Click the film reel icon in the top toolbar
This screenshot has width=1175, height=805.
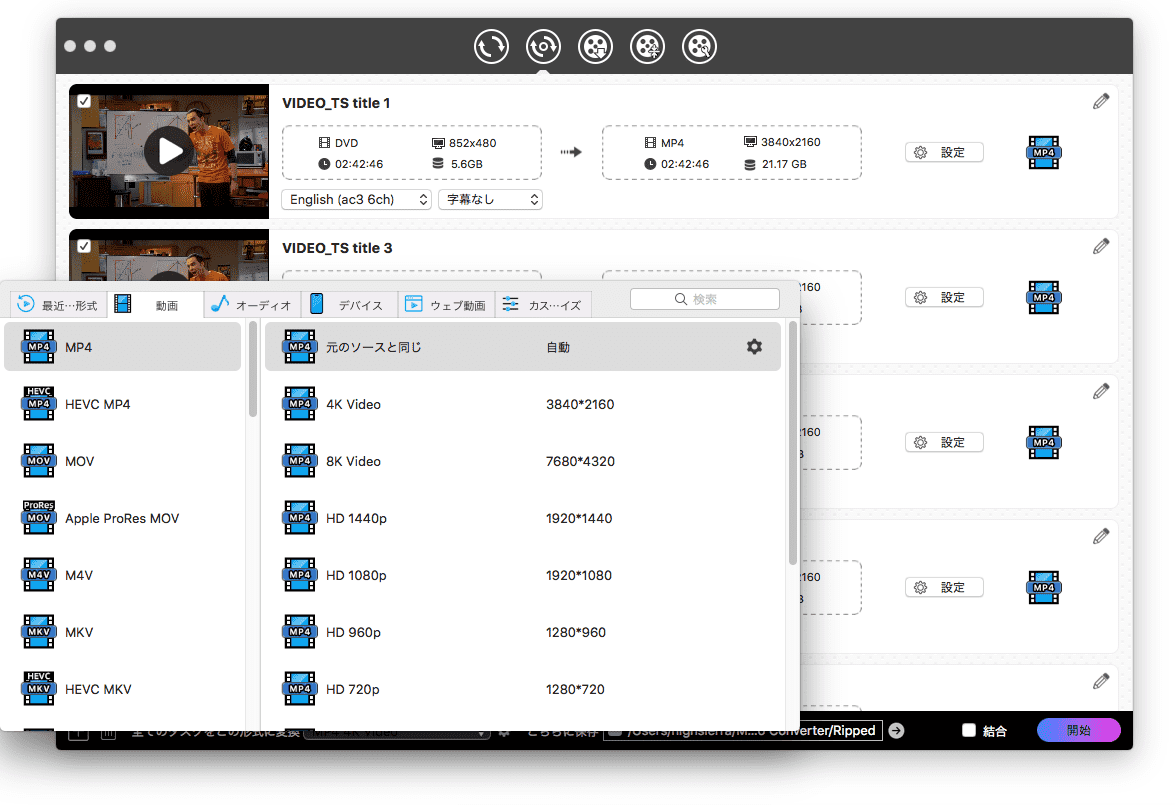click(x=595, y=47)
